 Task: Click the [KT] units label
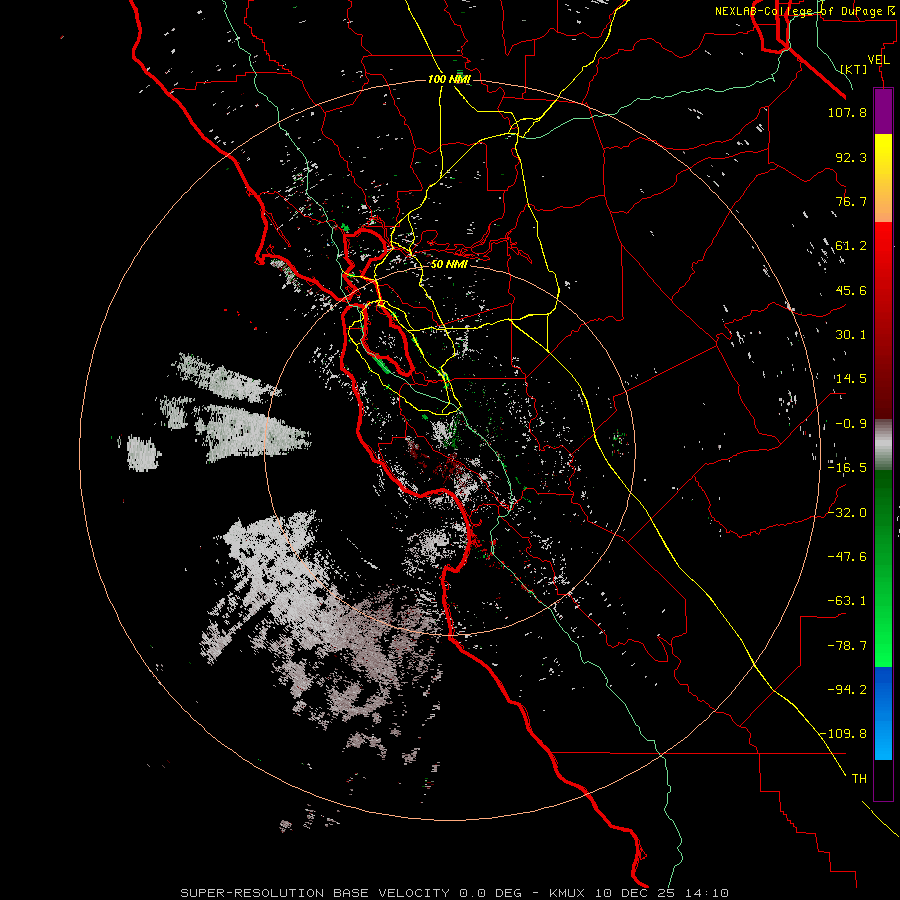click(x=854, y=69)
